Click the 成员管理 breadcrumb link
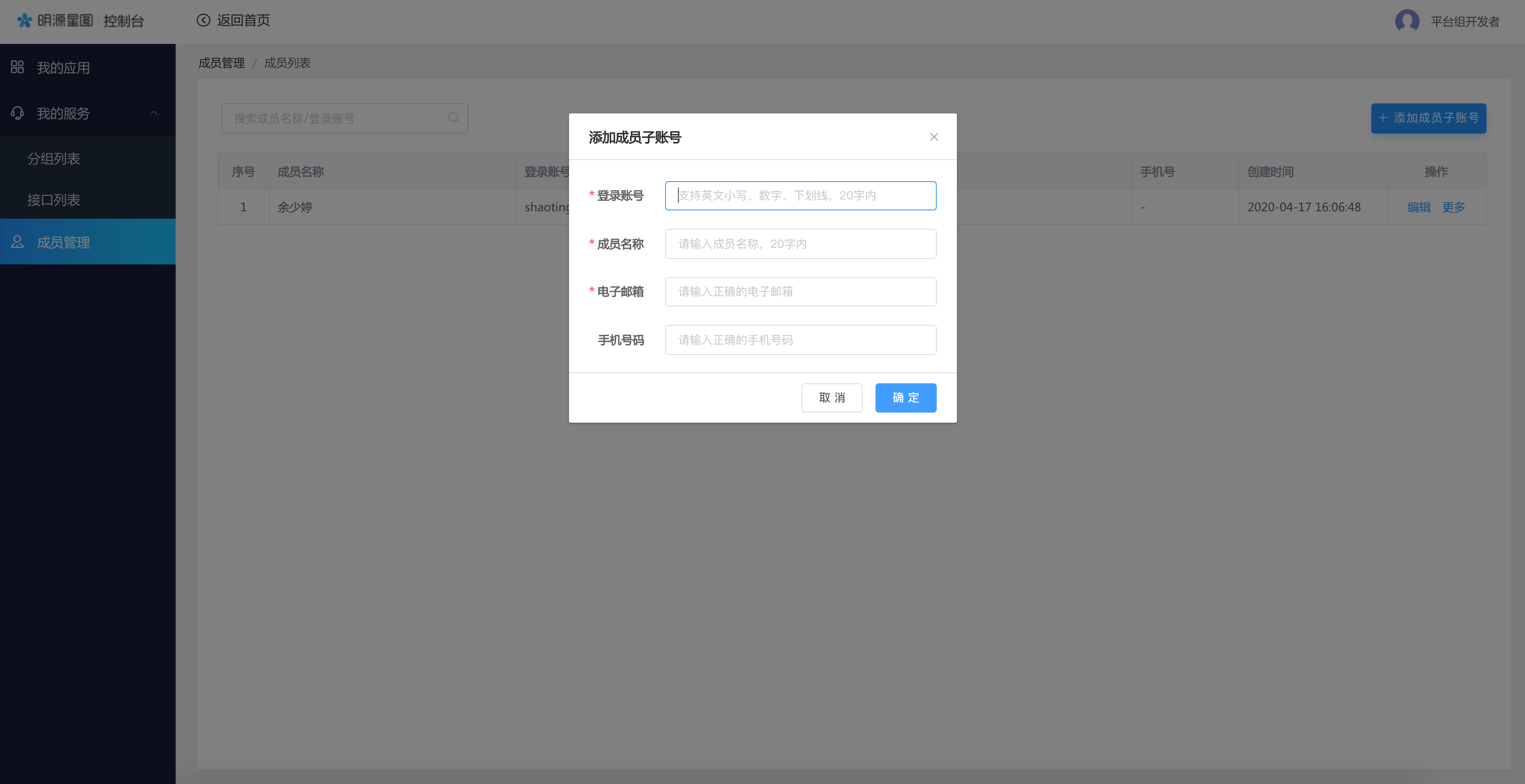Image resolution: width=1525 pixels, height=784 pixels. pos(221,63)
